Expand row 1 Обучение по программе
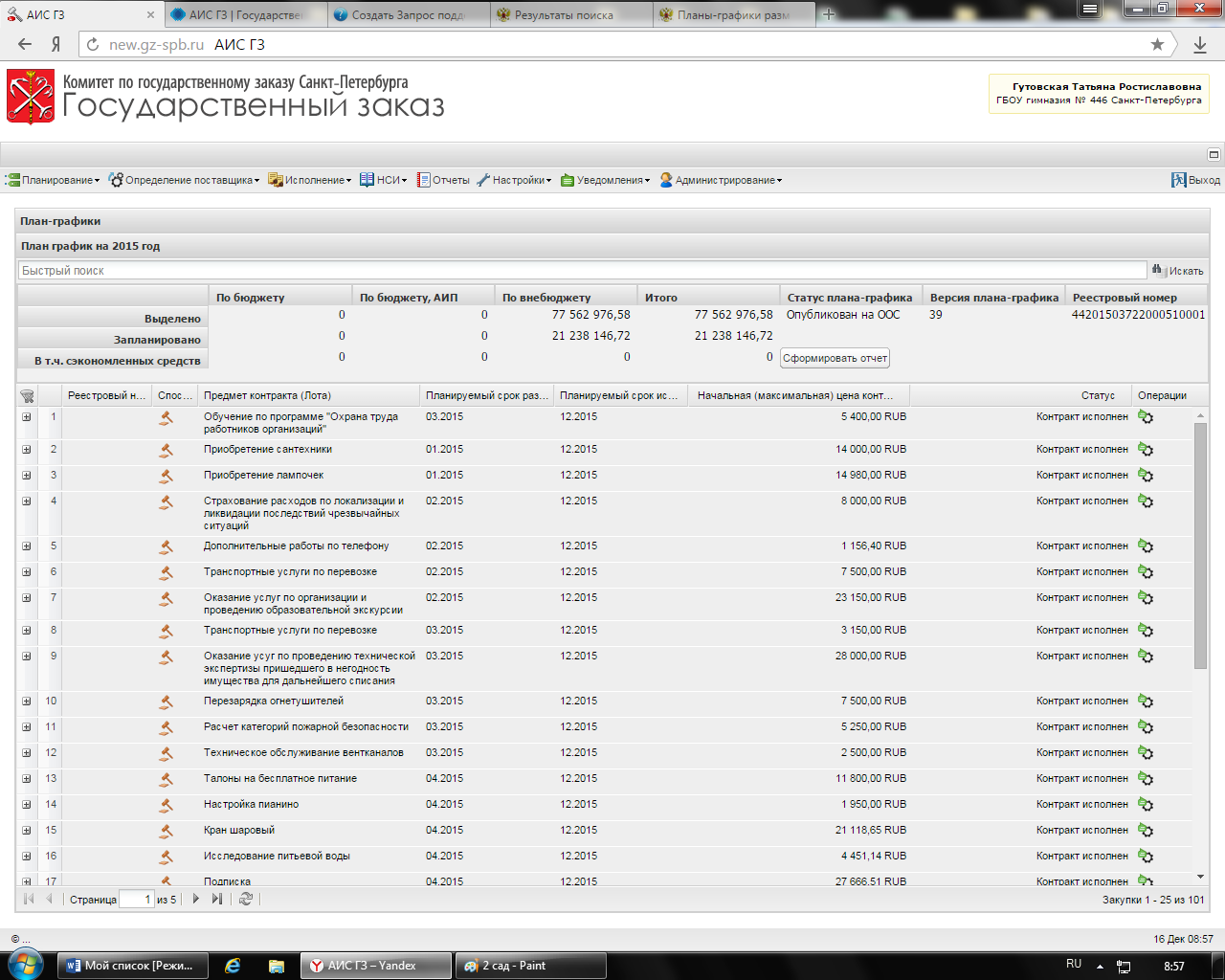Image resolution: width=1225 pixels, height=980 pixels. (x=27, y=417)
